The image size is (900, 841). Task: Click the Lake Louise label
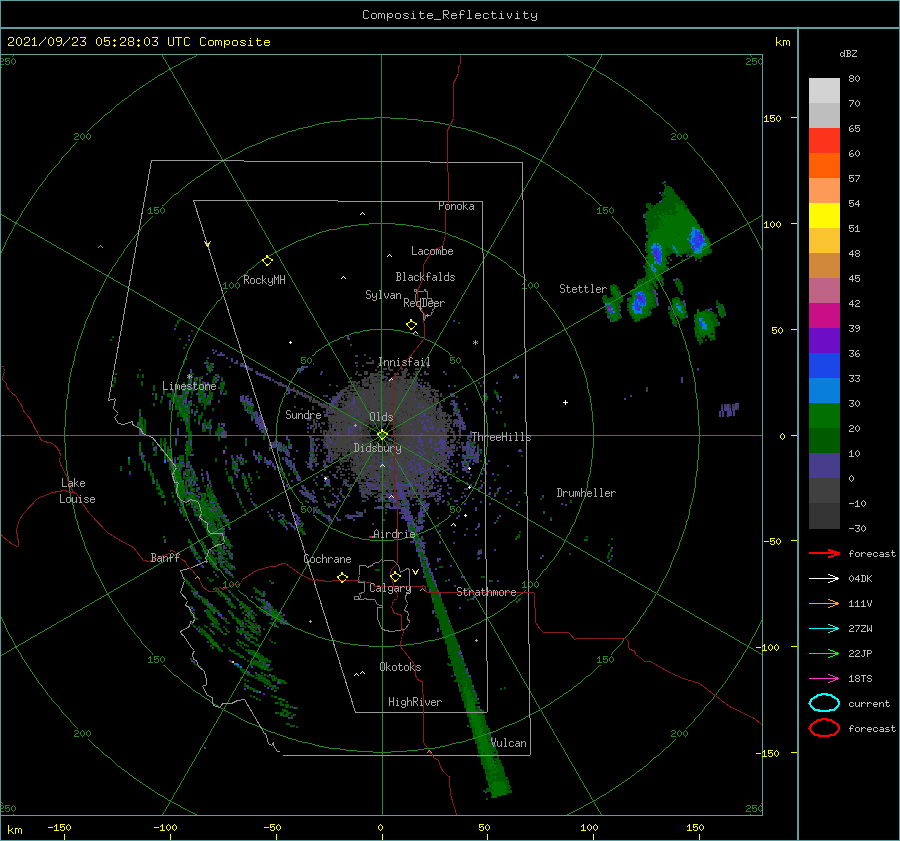pos(77,491)
